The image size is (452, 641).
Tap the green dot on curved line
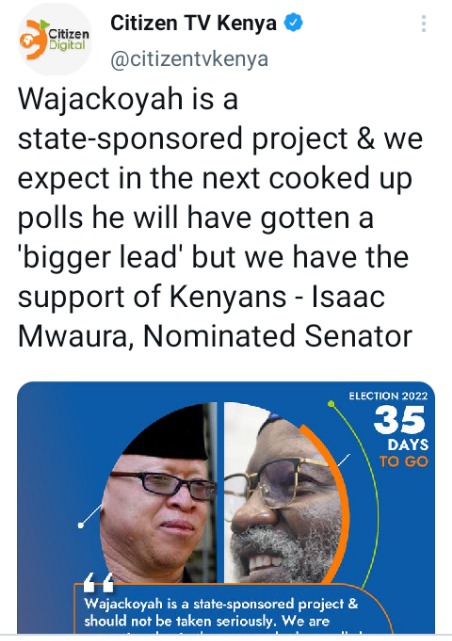[x=331, y=404]
